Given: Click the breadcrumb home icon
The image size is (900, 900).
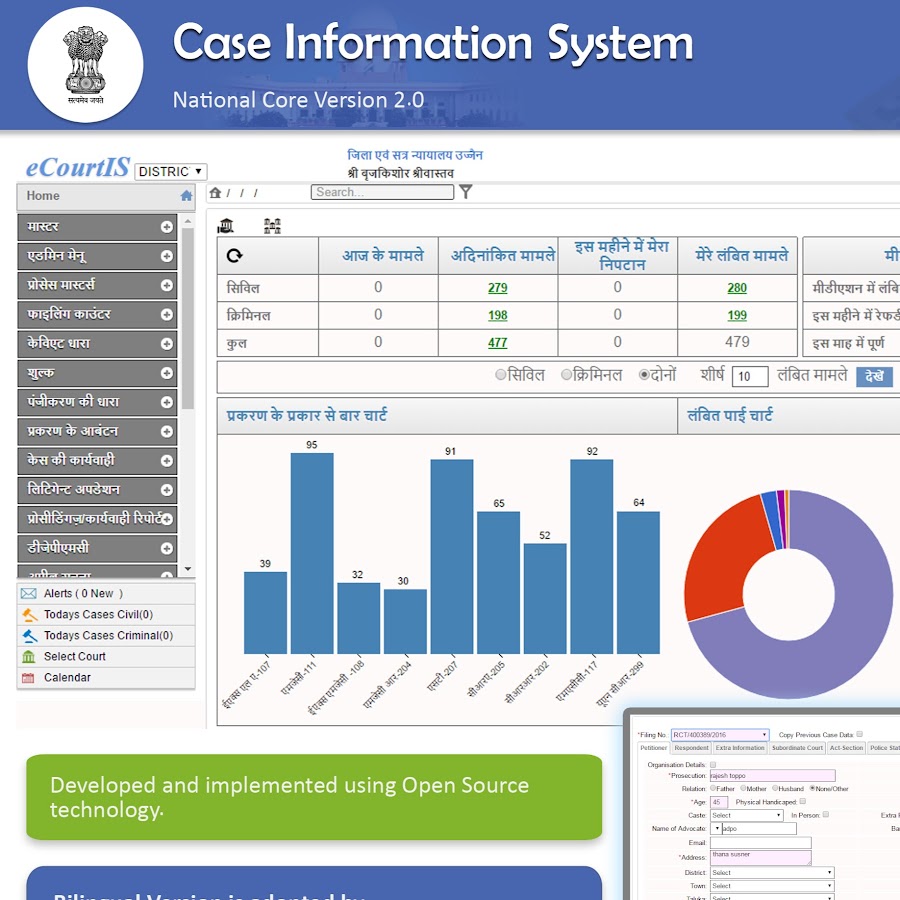Looking at the screenshot, I should click(215, 193).
